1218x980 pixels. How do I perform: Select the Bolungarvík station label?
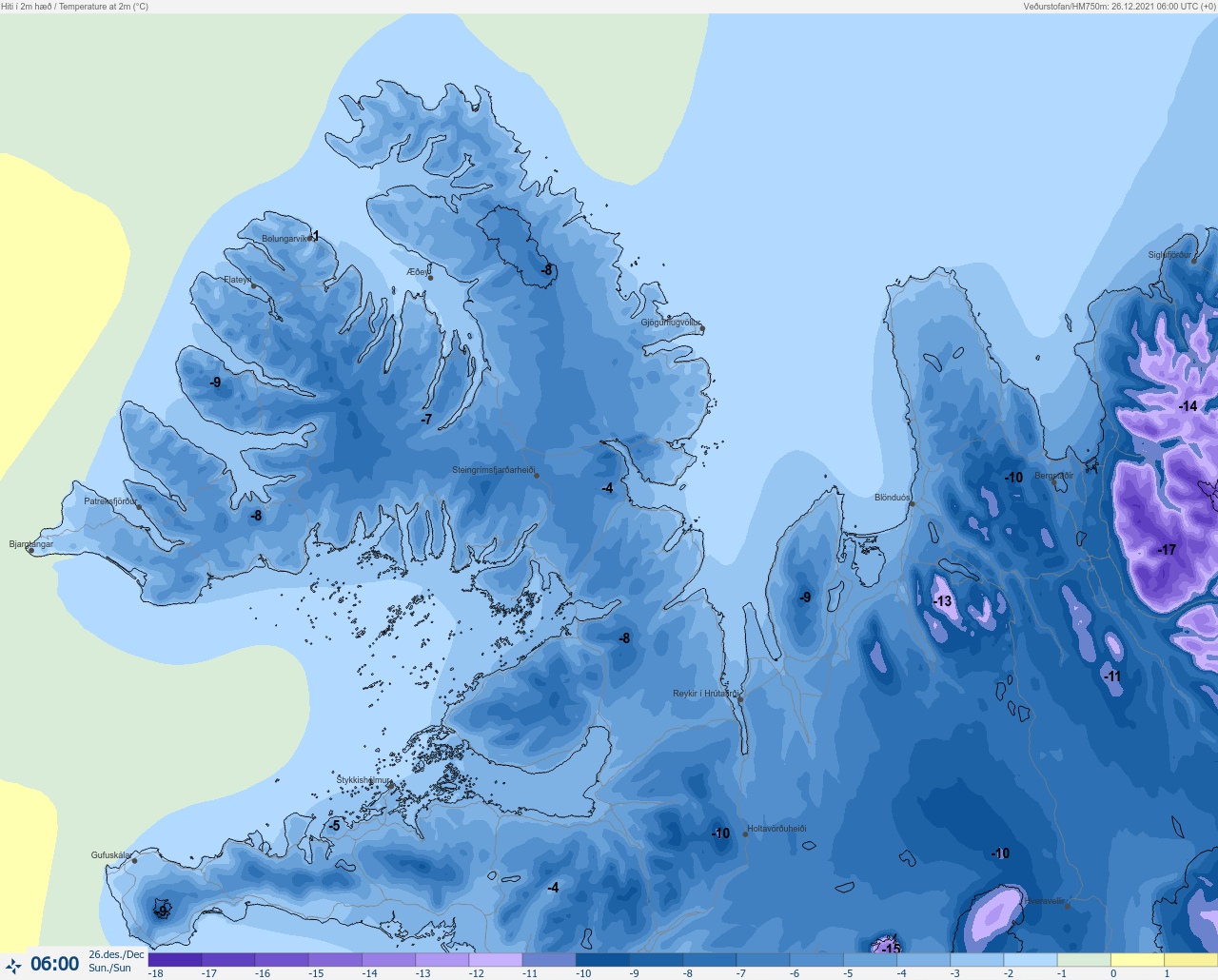point(285,239)
